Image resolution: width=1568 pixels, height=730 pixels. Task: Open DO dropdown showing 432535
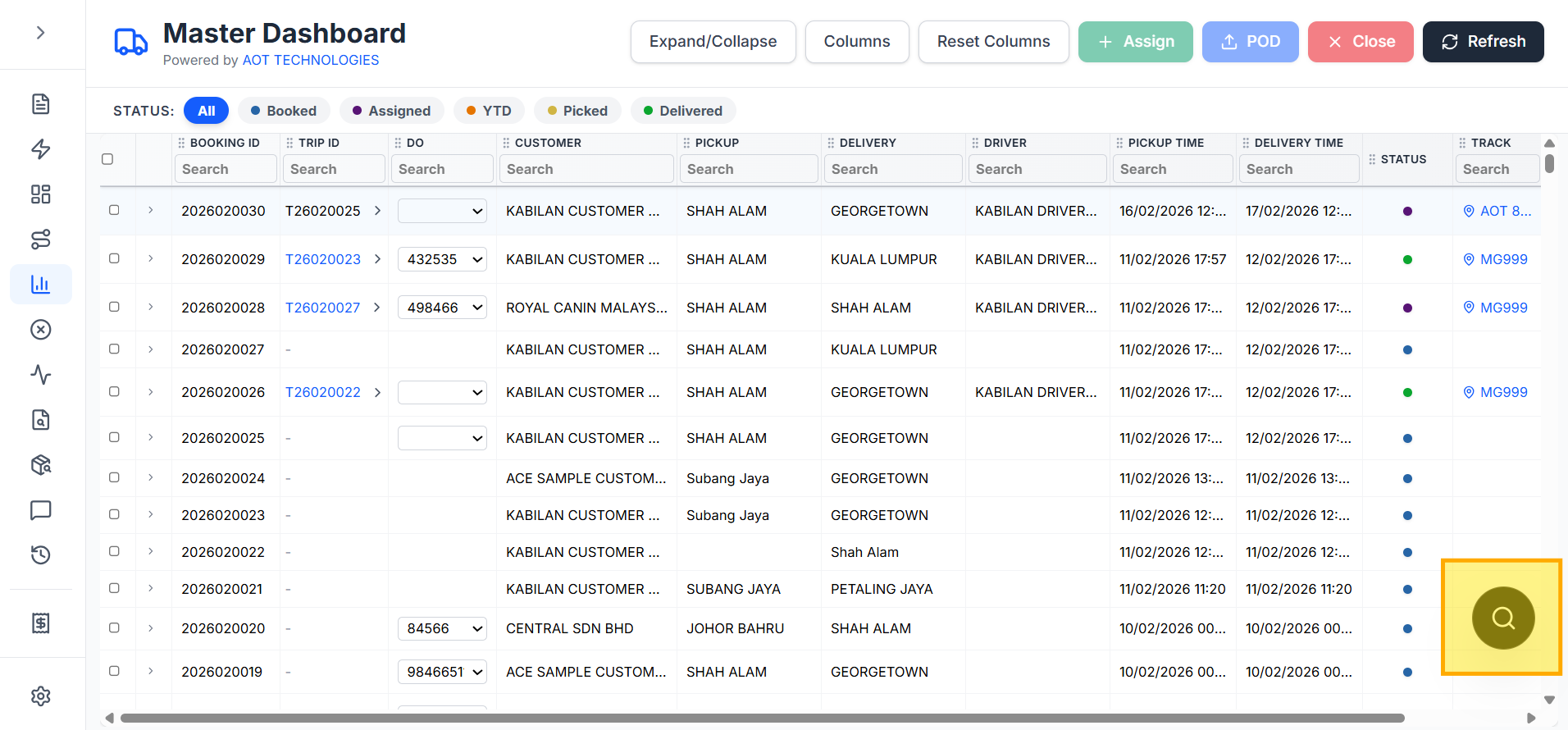point(442,259)
